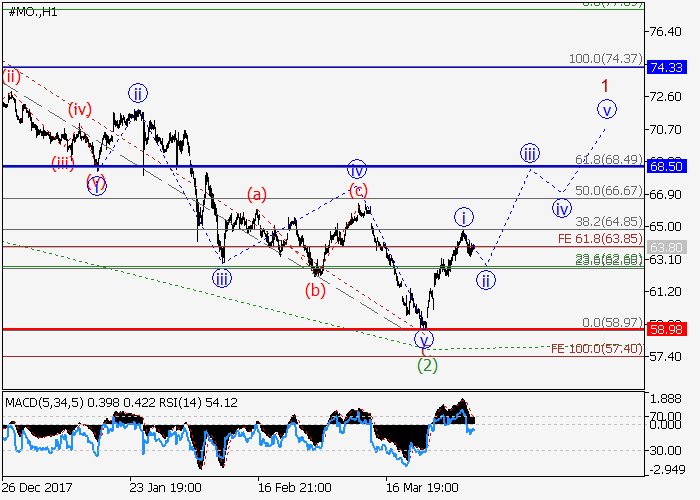The width and height of the screenshot is (700, 500).
Task: Select the red wave 1 label
Action: (x=605, y=86)
